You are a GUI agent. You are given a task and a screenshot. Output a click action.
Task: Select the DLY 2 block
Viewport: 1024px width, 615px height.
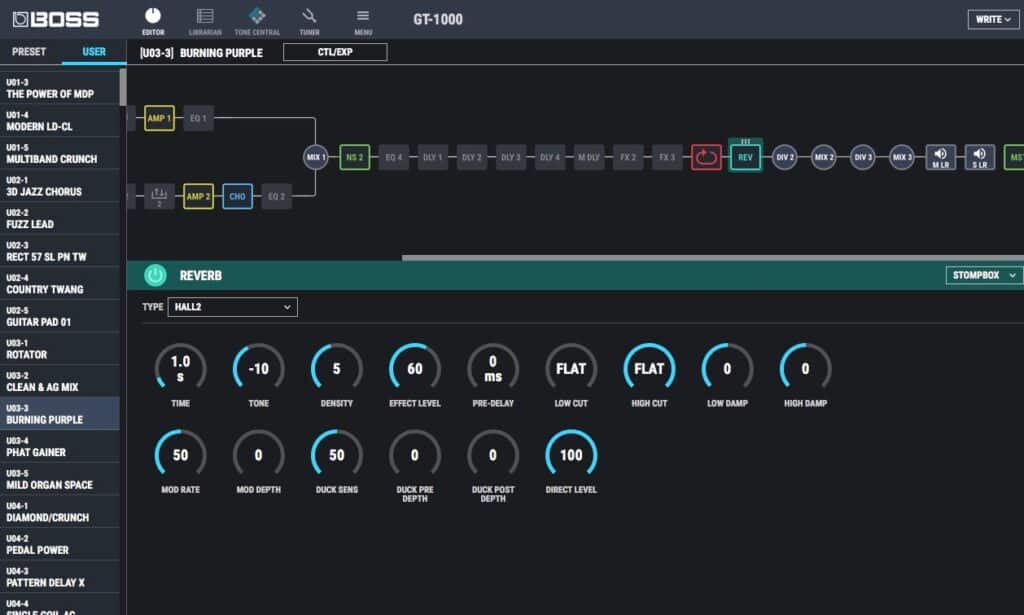pyautogui.click(x=472, y=157)
